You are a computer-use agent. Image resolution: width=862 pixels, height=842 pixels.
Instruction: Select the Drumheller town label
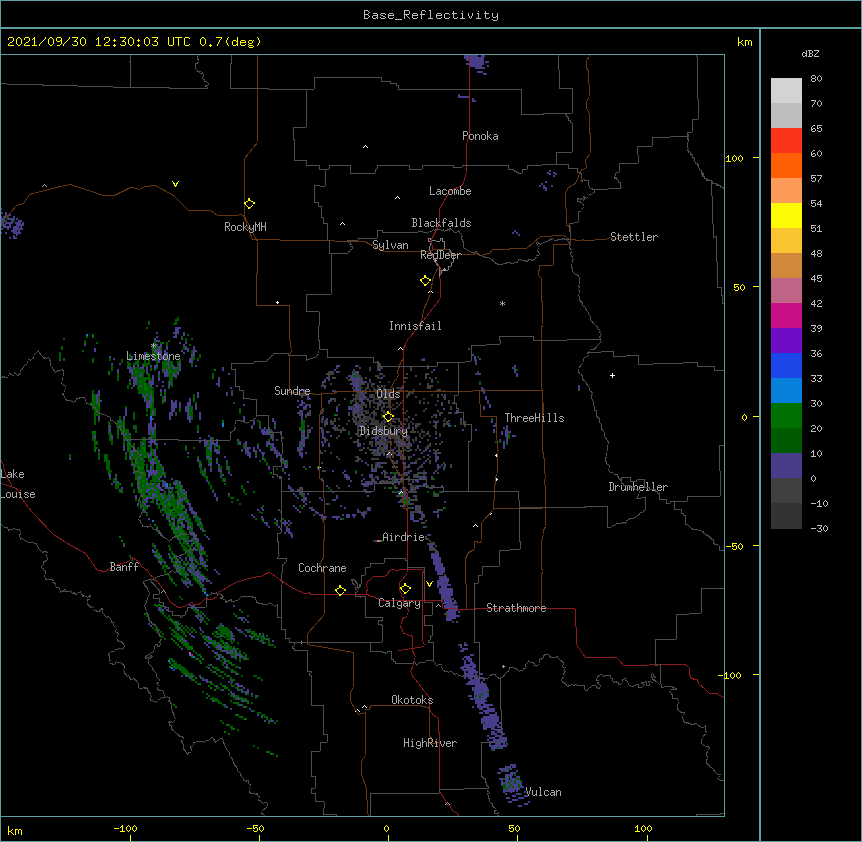638,487
